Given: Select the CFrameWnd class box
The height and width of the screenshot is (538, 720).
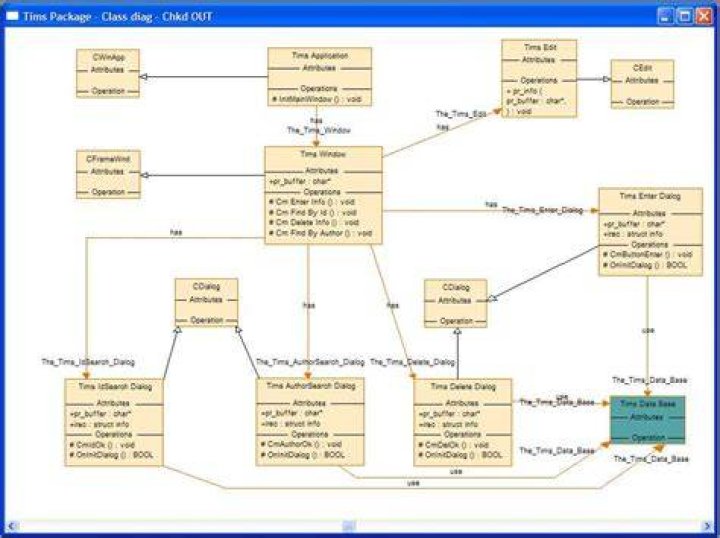Looking at the screenshot, I should pos(108,174).
